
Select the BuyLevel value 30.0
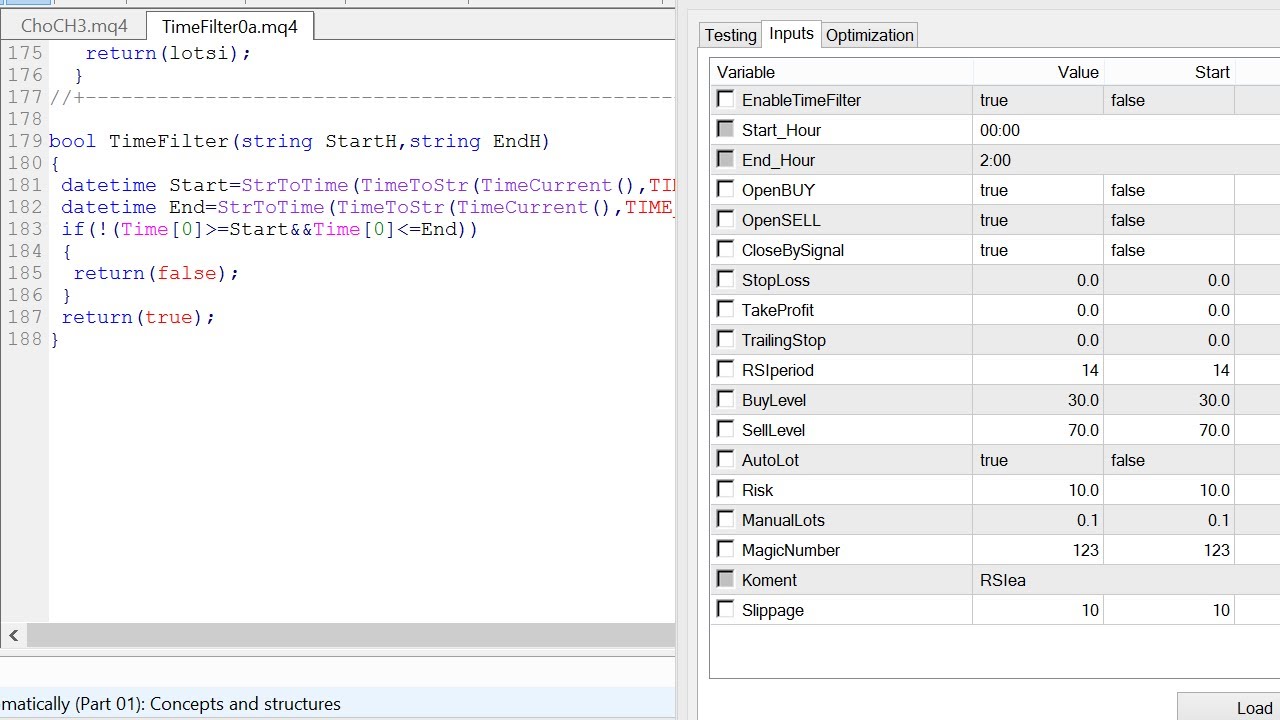click(1038, 400)
